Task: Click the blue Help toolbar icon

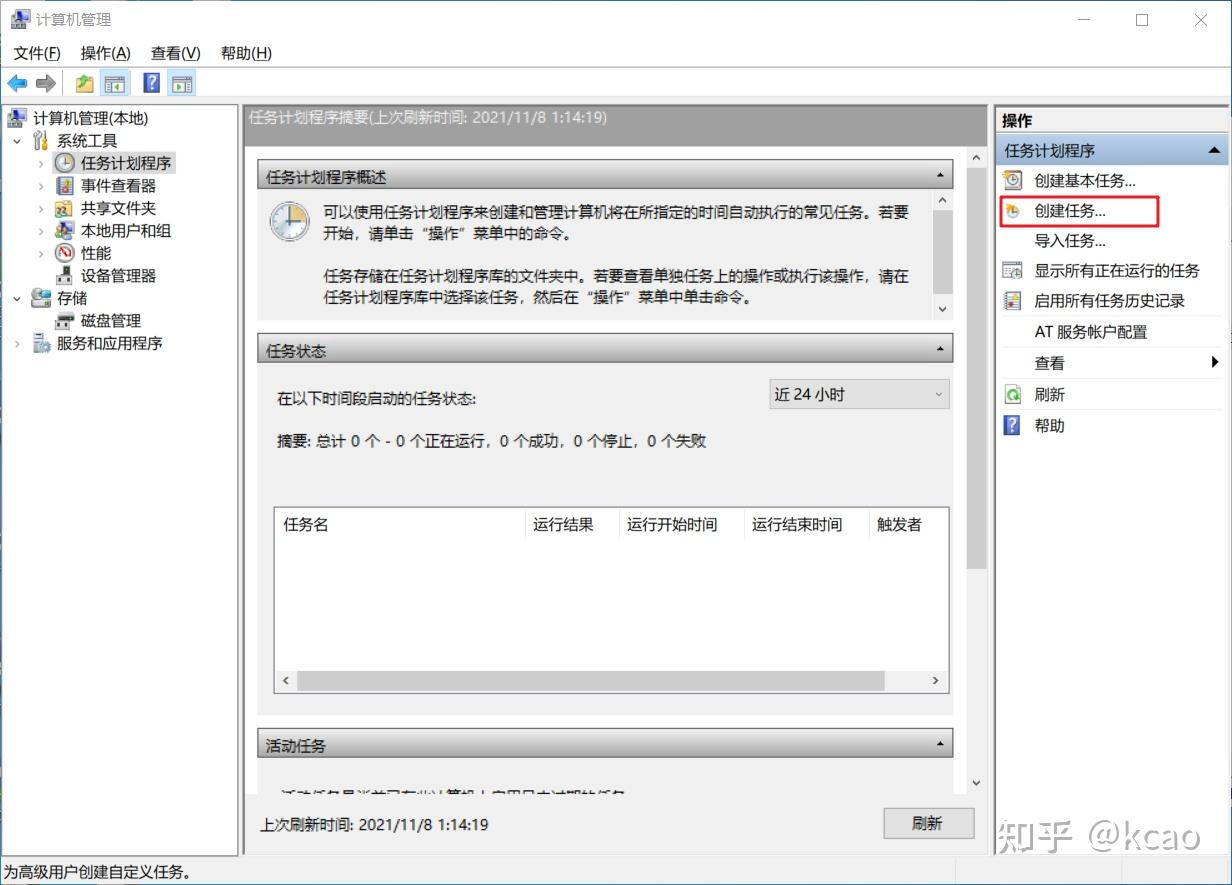Action: (x=152, y=84)
